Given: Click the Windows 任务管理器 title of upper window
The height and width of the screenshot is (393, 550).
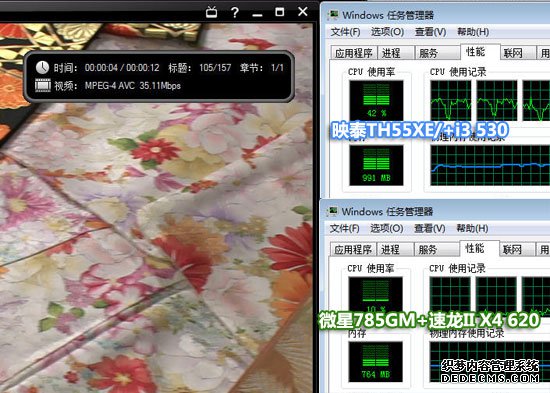Looking at the screenshot, I should (x=388, y=15).
